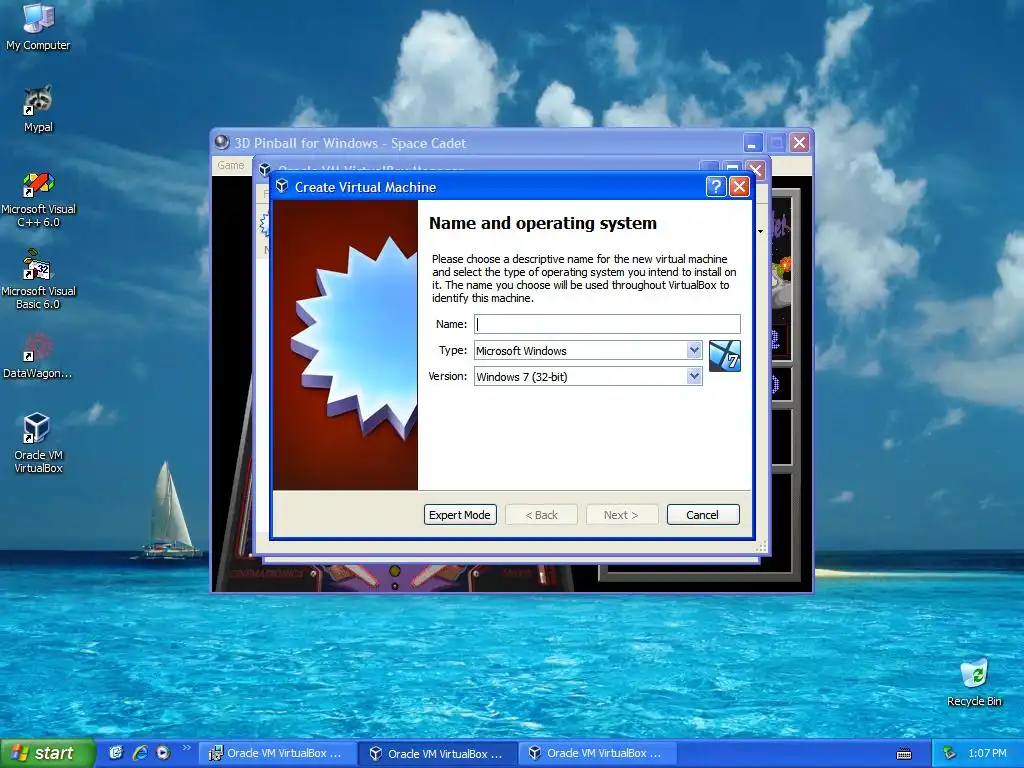The height and width of the screenshot is (768, 1024).
Task: Select Microsoft Visual C++ 6.0 shortcut
Action: point(38,199)
